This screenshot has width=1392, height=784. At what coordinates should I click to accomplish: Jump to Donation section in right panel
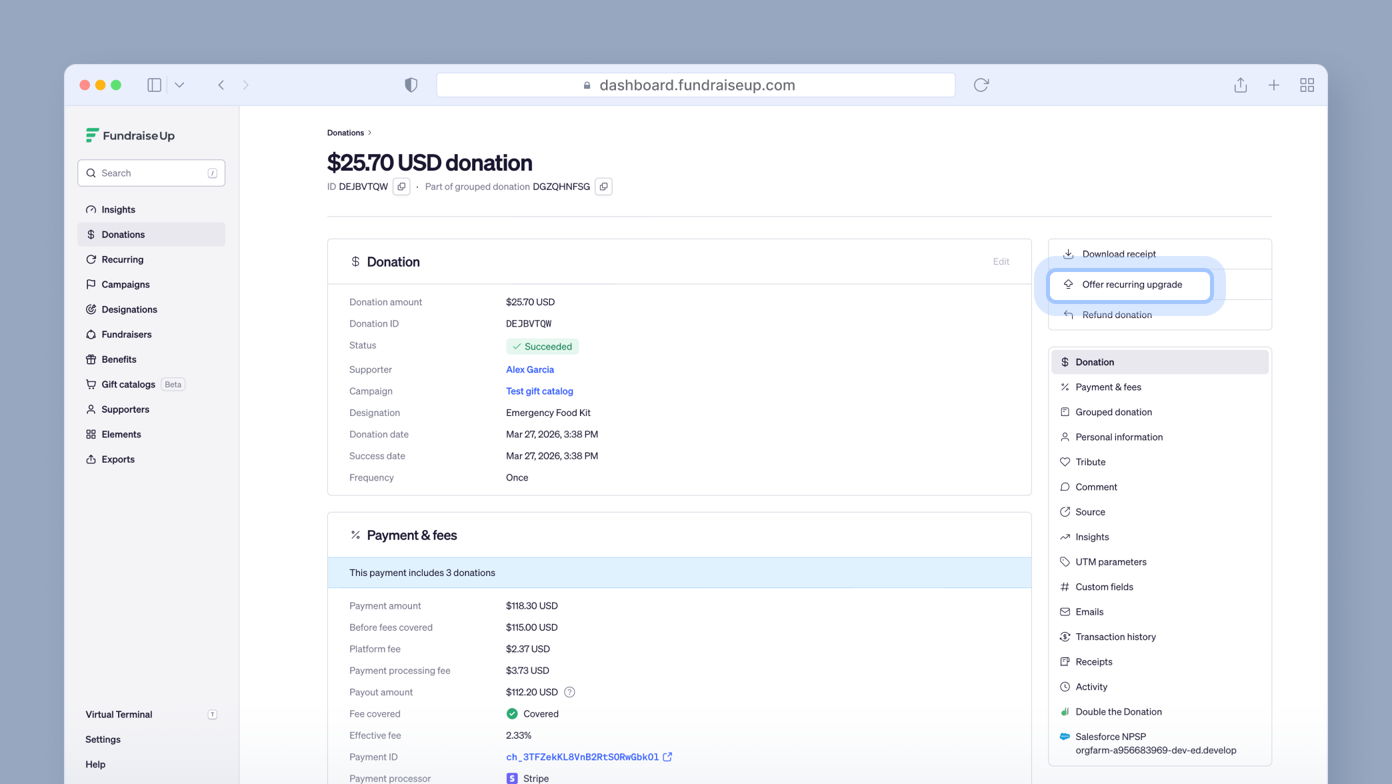pyautogui.click(x=1160, y=362)
